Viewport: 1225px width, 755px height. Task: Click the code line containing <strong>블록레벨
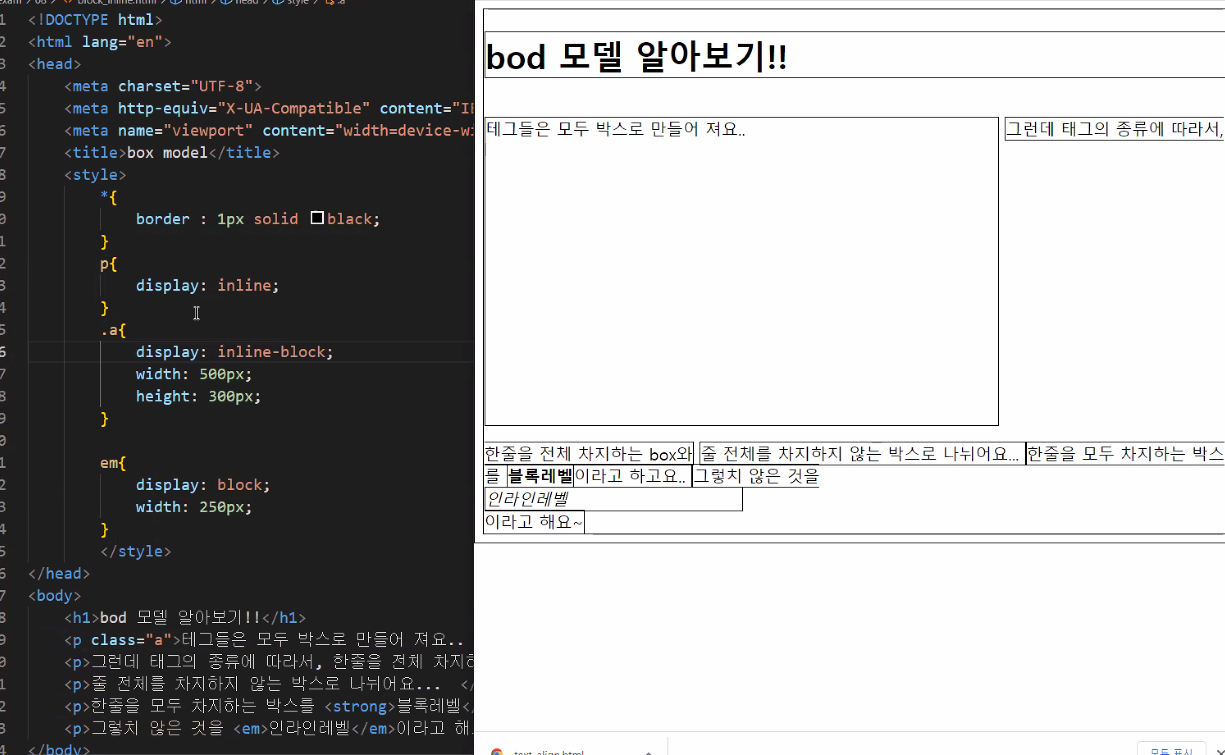coord(269,705)
